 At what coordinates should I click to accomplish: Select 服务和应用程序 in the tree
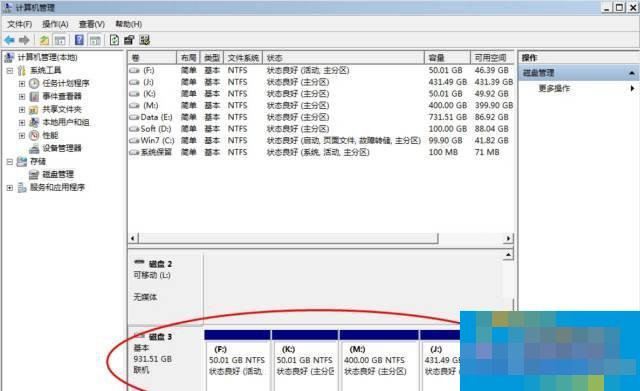click(x=57, y=187)
